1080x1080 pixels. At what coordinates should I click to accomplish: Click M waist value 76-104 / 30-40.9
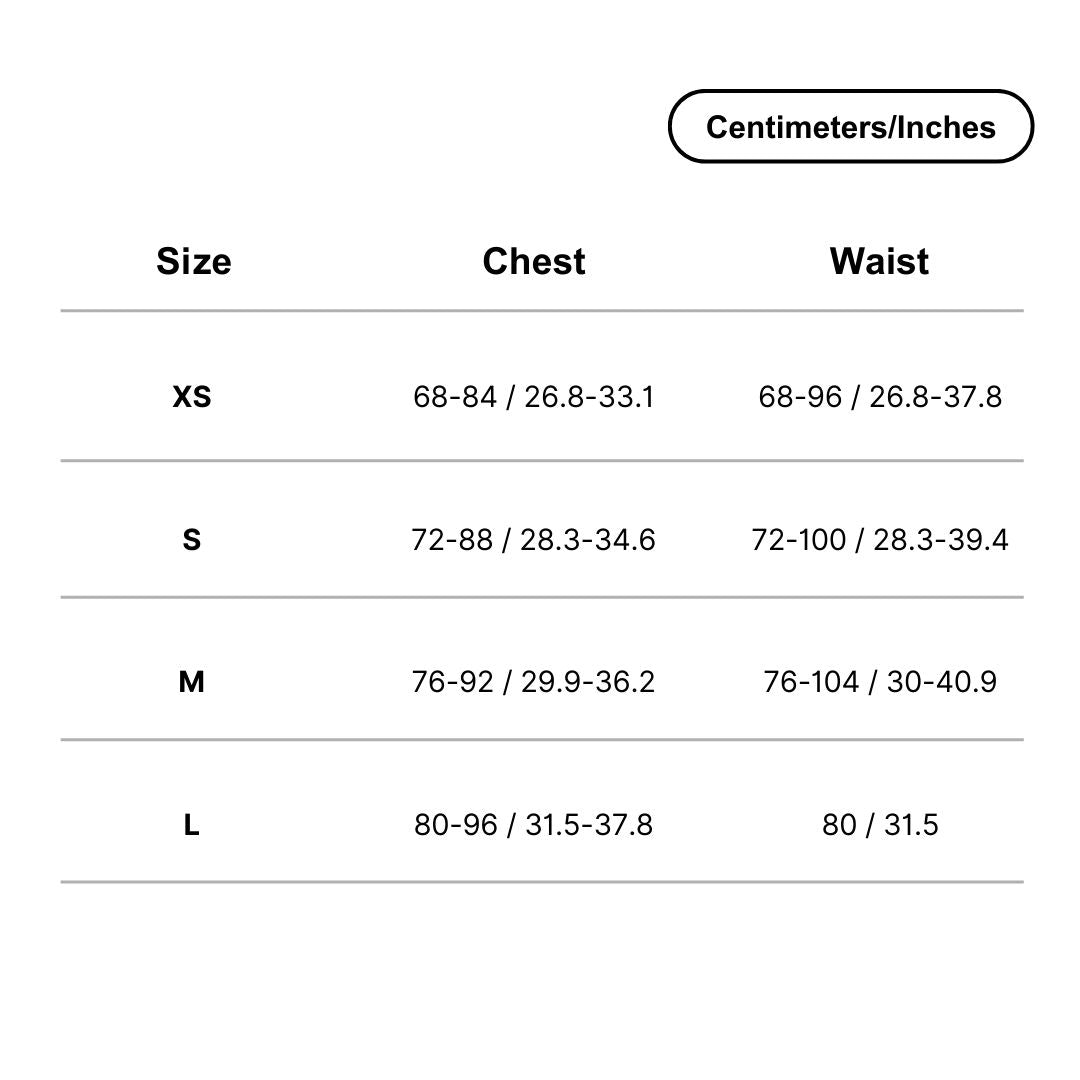point(880,682)
